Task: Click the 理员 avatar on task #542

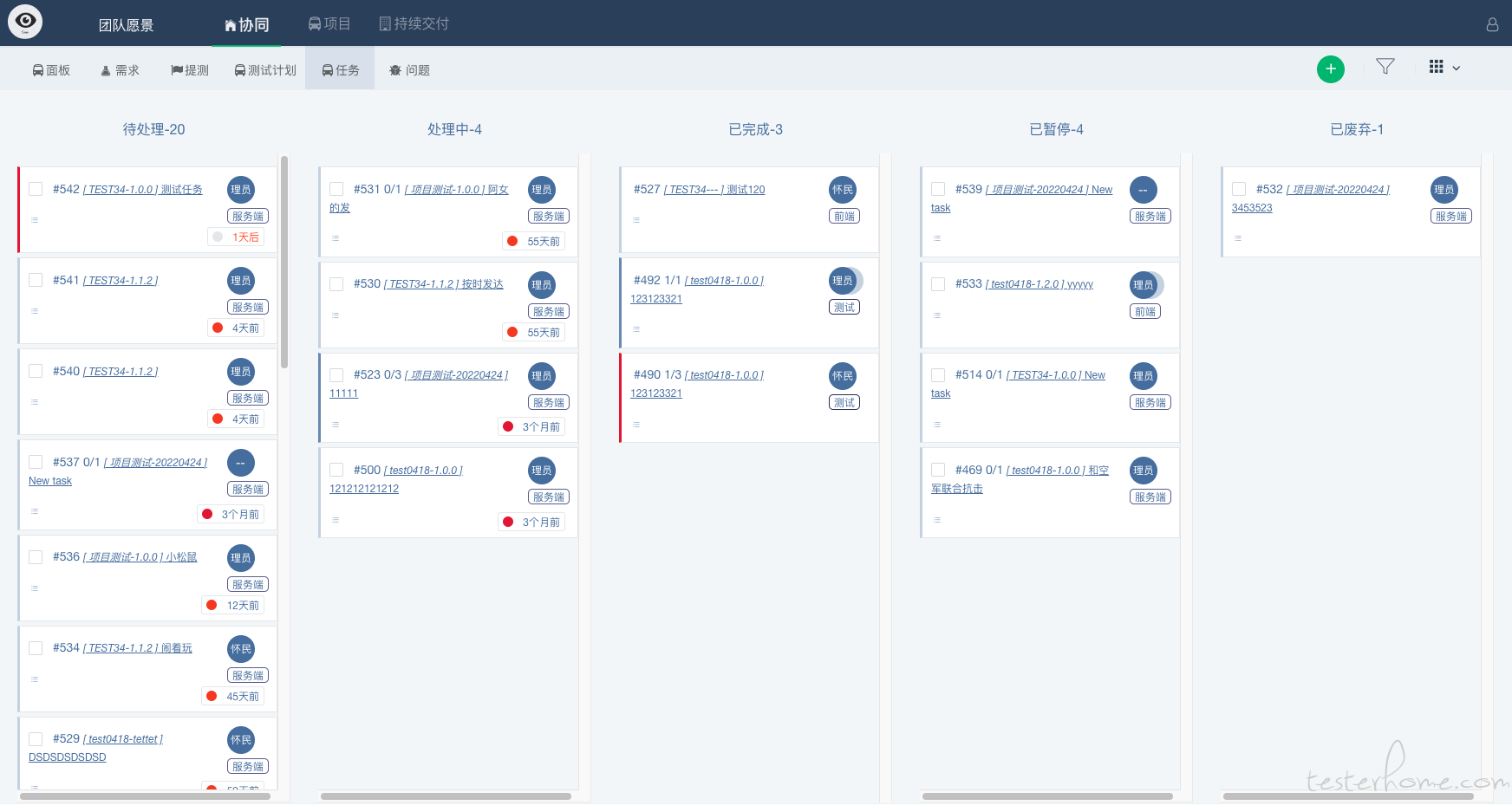Action: 241,190
